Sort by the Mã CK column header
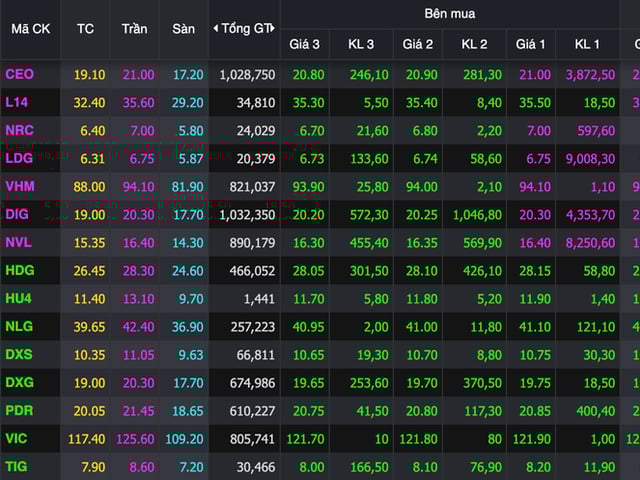The width and height of the screenshot is (640, 480). click(31, 29)
